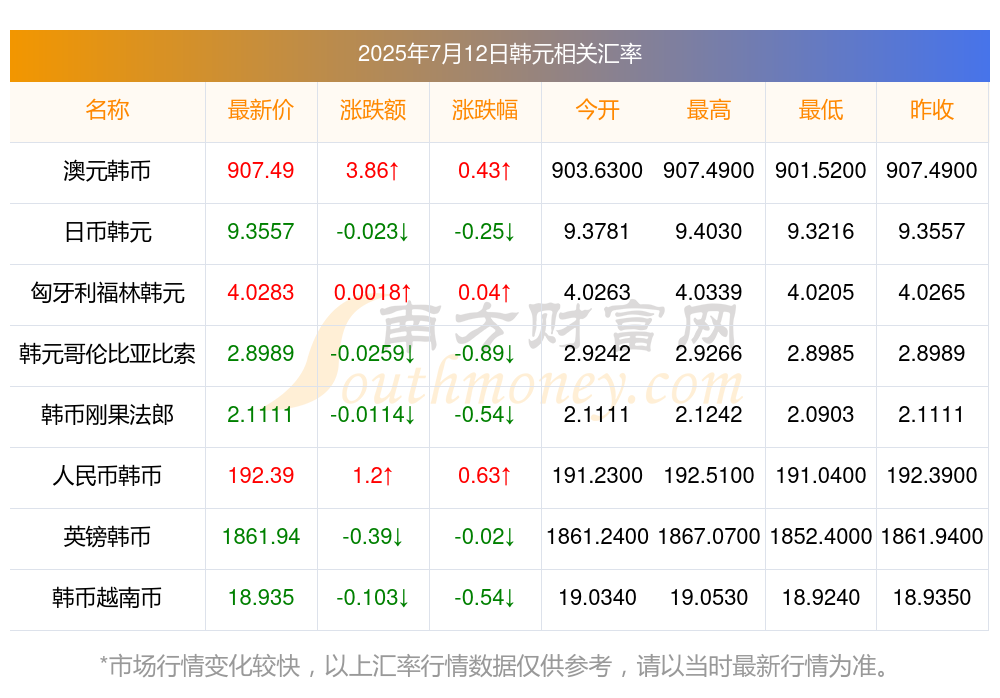Click the high value 2.1242
Viewport: 1000px width, 698px height.
click(x=709, y=415)
